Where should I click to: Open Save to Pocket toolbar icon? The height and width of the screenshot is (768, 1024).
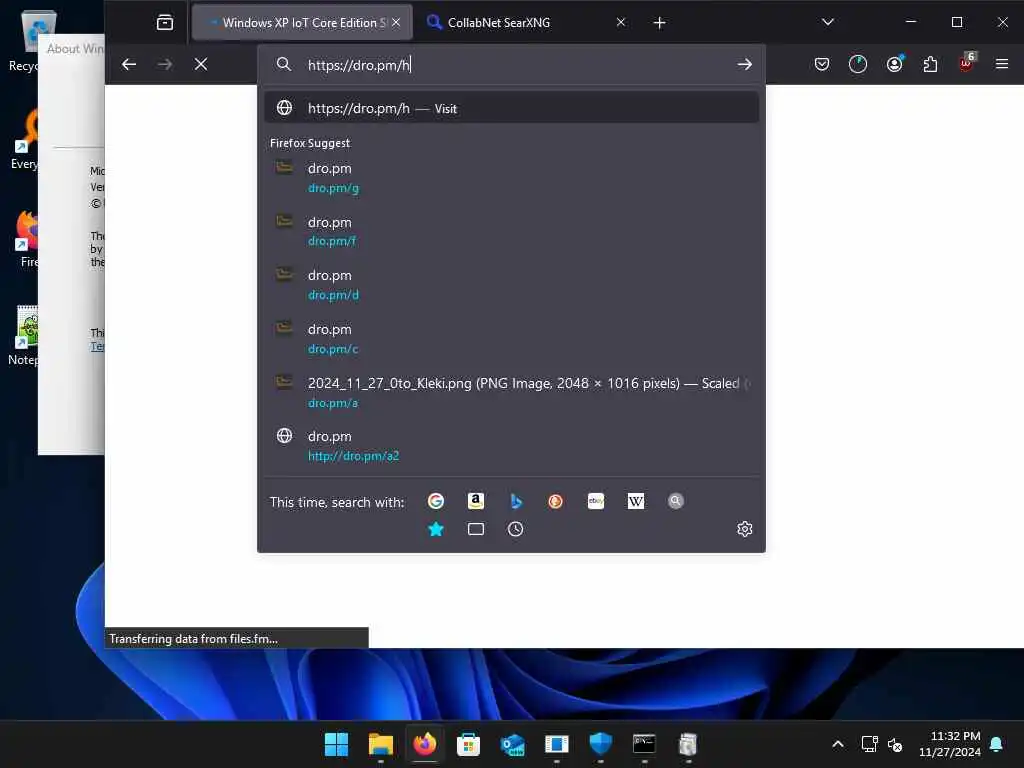click(822, 64)
